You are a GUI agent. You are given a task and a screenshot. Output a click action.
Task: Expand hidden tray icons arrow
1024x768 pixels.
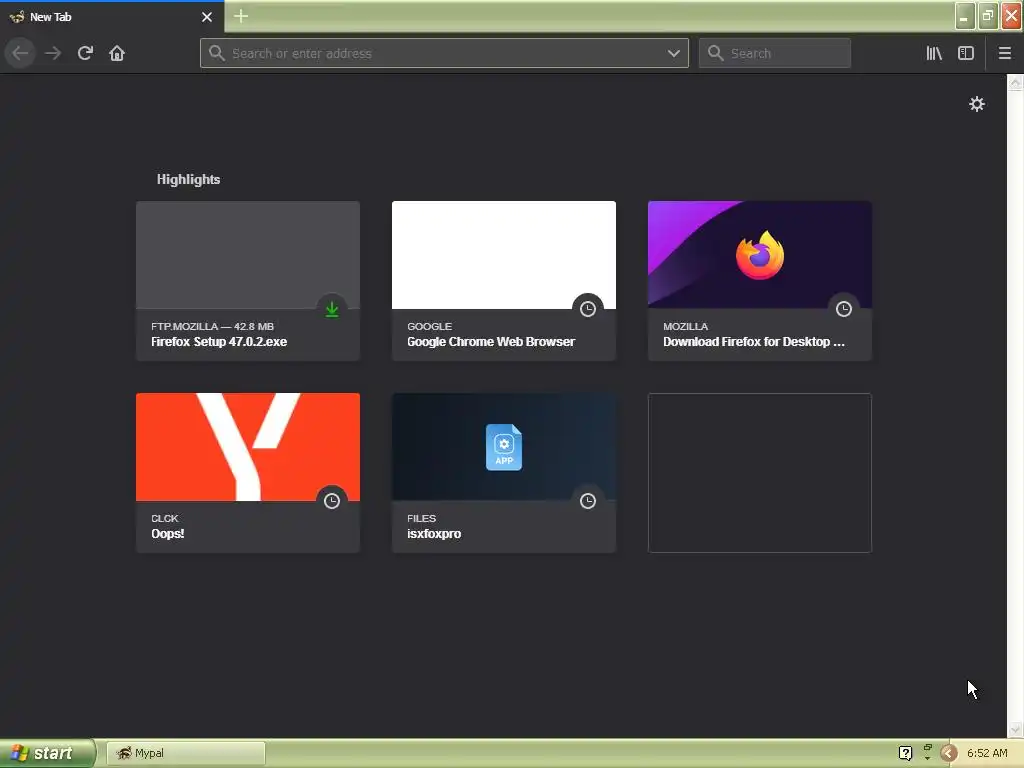pos(949,753)
